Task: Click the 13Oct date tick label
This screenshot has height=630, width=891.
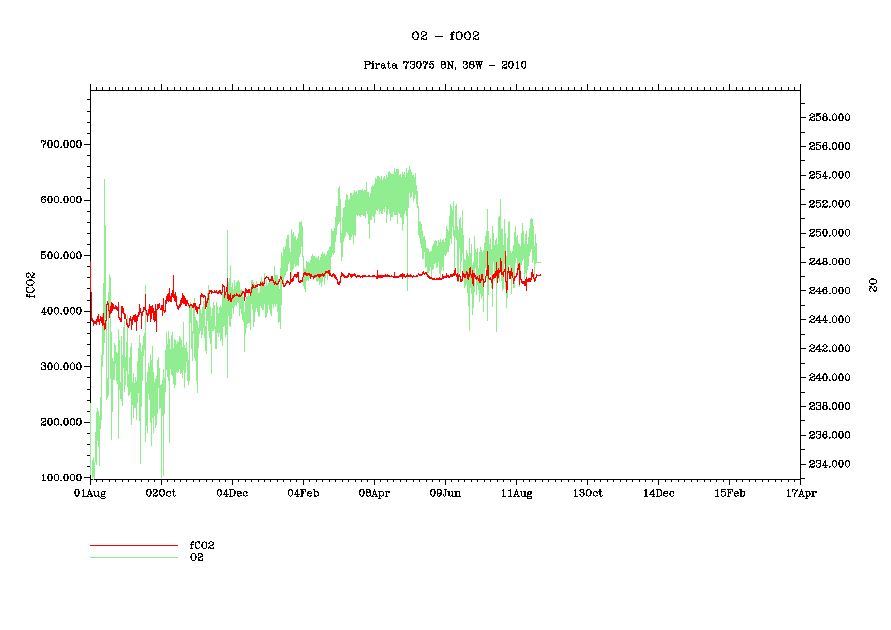Action: click(x=587, y=493)
